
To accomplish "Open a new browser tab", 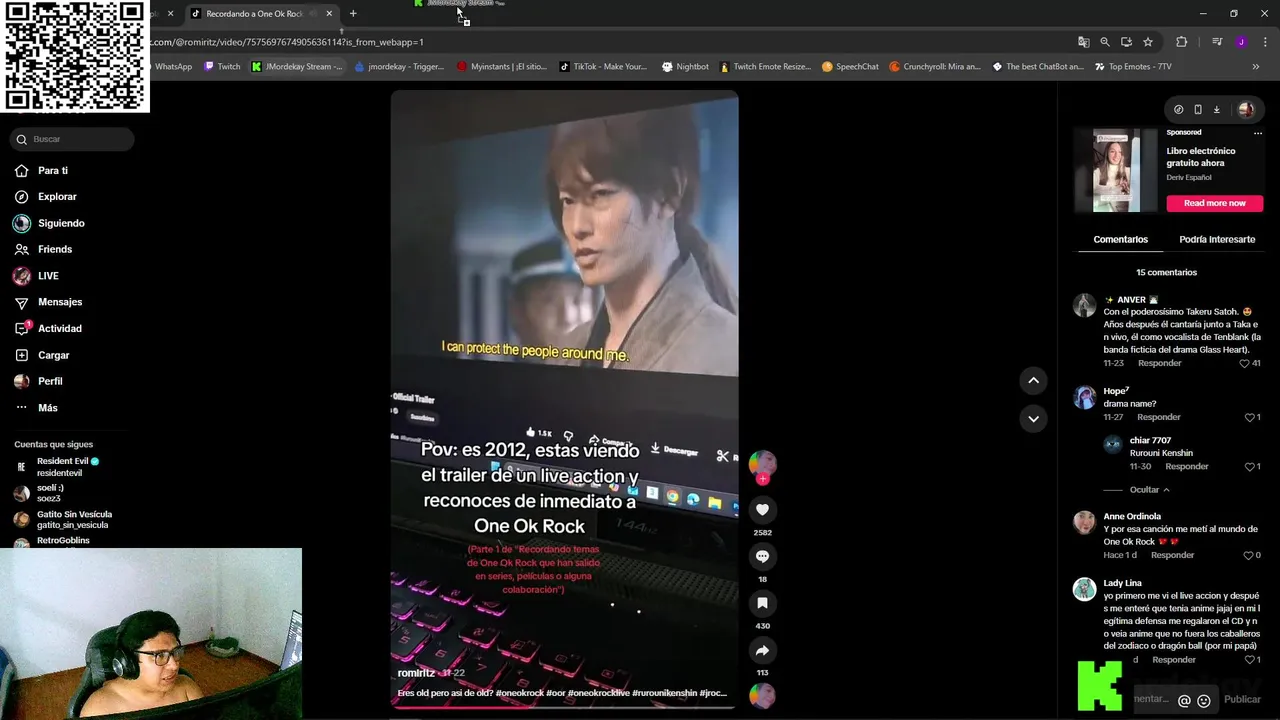I will click(x=353, y=14).
